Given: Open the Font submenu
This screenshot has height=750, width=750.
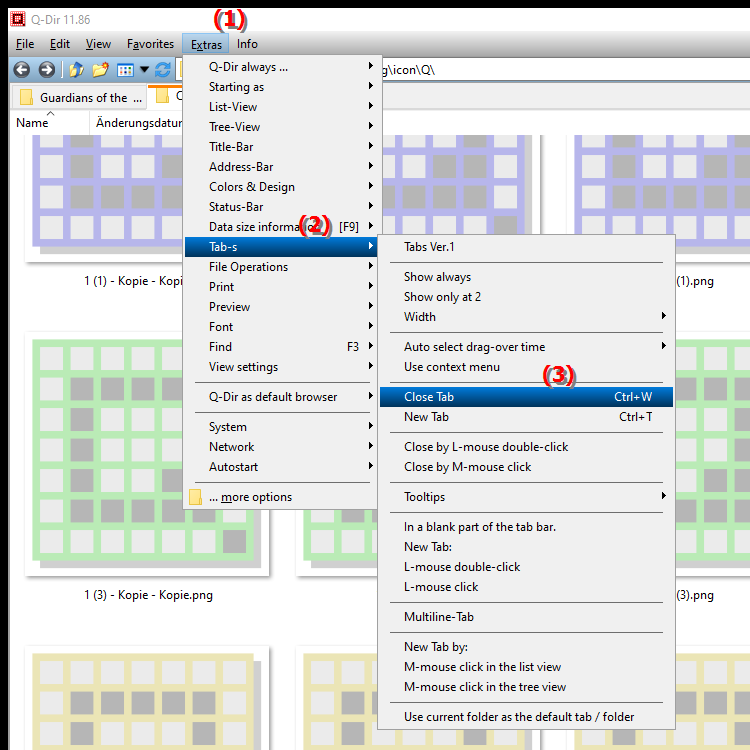Looking at the screenshot, I should coord(281,327).
